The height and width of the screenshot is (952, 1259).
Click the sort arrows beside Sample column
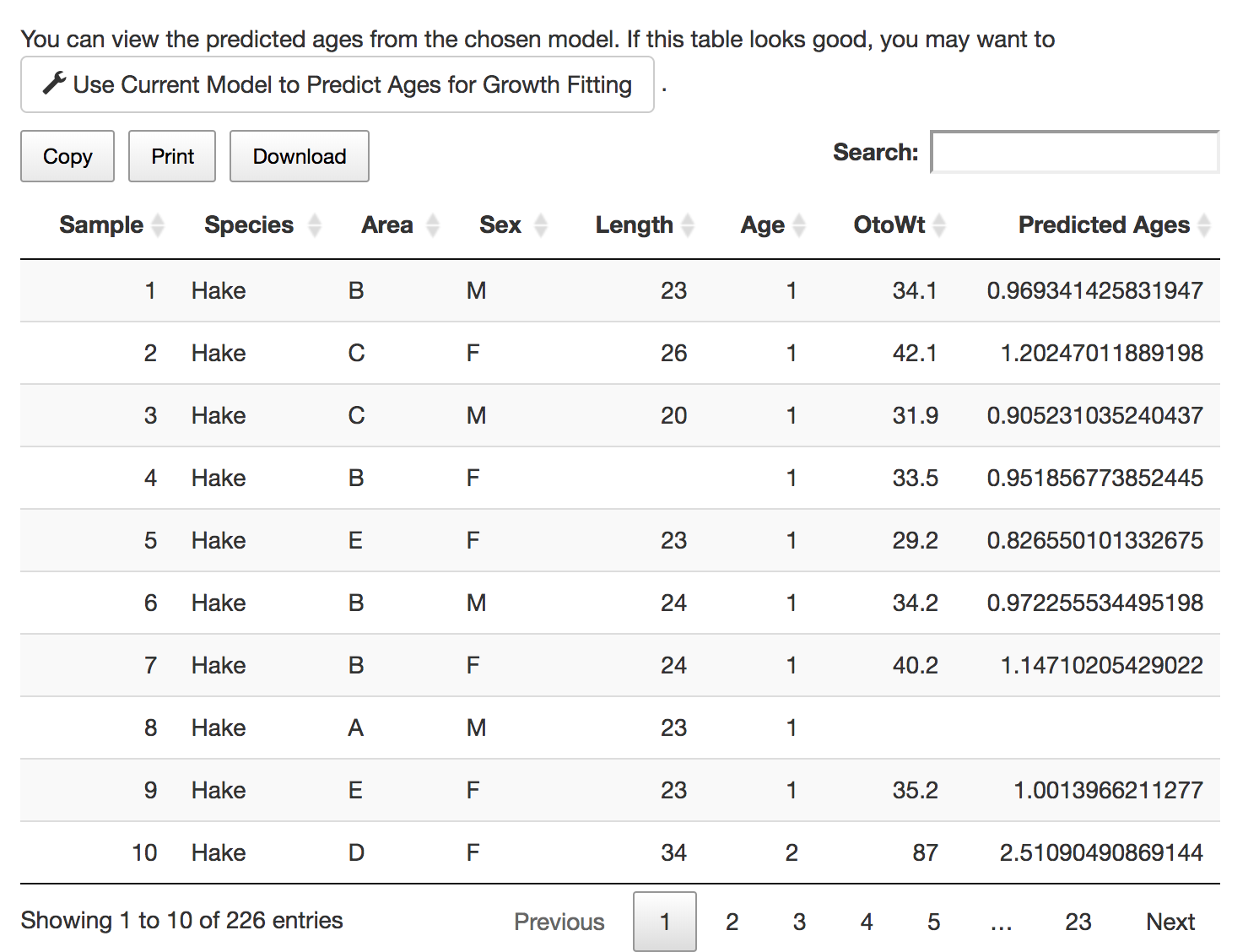tap(157, 225)
